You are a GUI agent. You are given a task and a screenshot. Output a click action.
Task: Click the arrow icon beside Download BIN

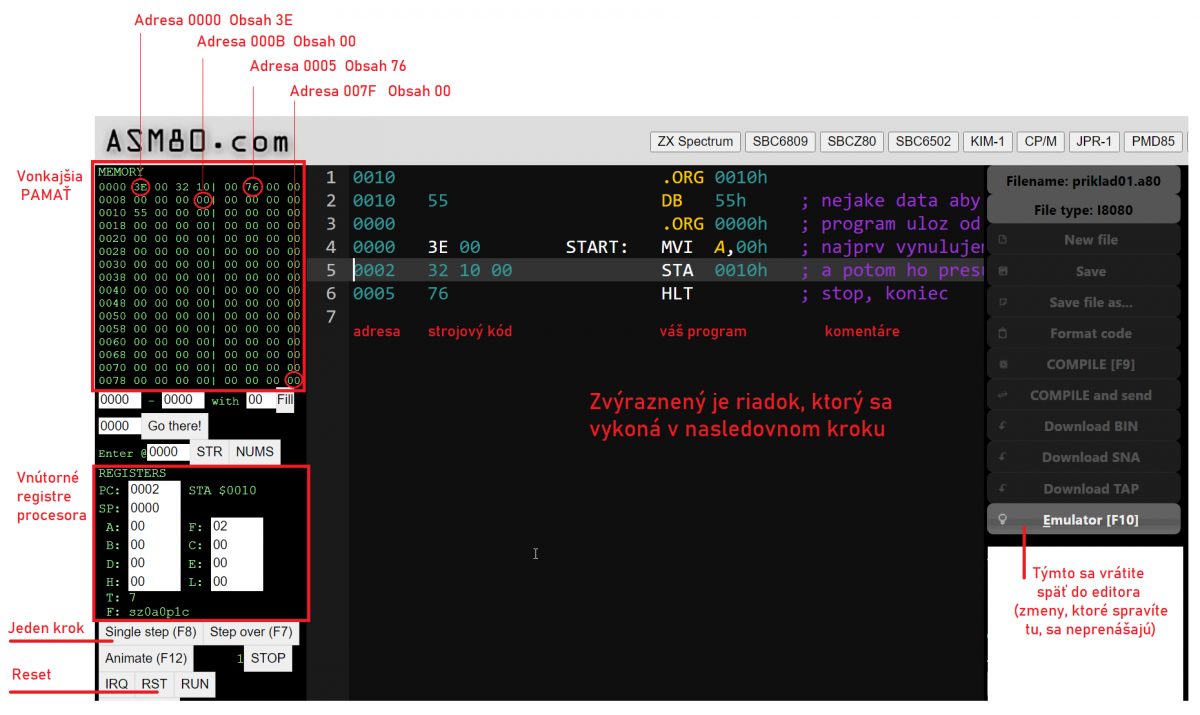(1002, 426)
